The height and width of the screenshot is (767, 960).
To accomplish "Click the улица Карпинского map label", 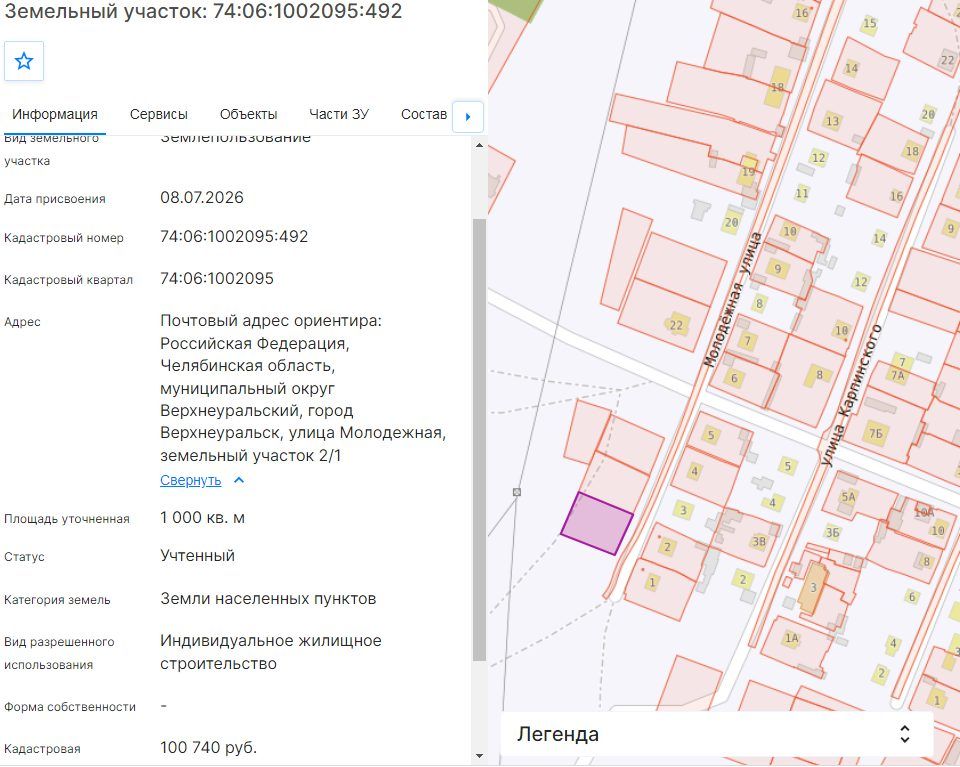I will 851,395.
